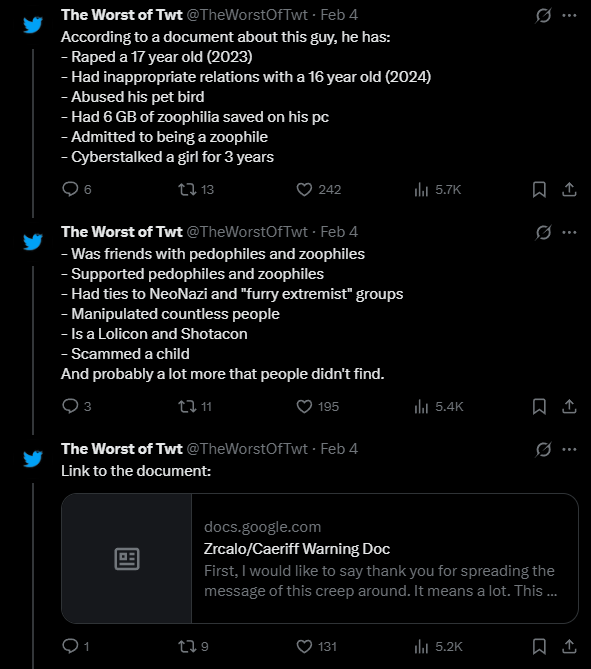
Task: Like the tweet showing 131 likes
Action: tap(317, 646)
